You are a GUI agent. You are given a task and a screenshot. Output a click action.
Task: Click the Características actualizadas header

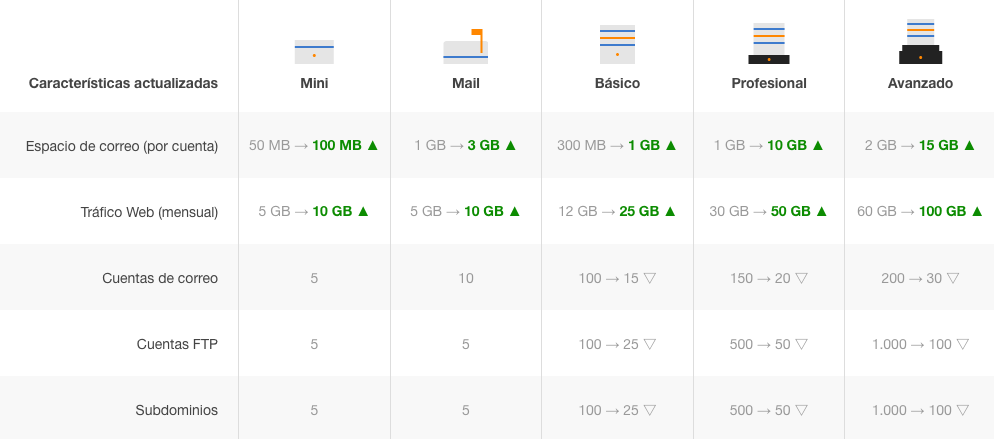123,83
